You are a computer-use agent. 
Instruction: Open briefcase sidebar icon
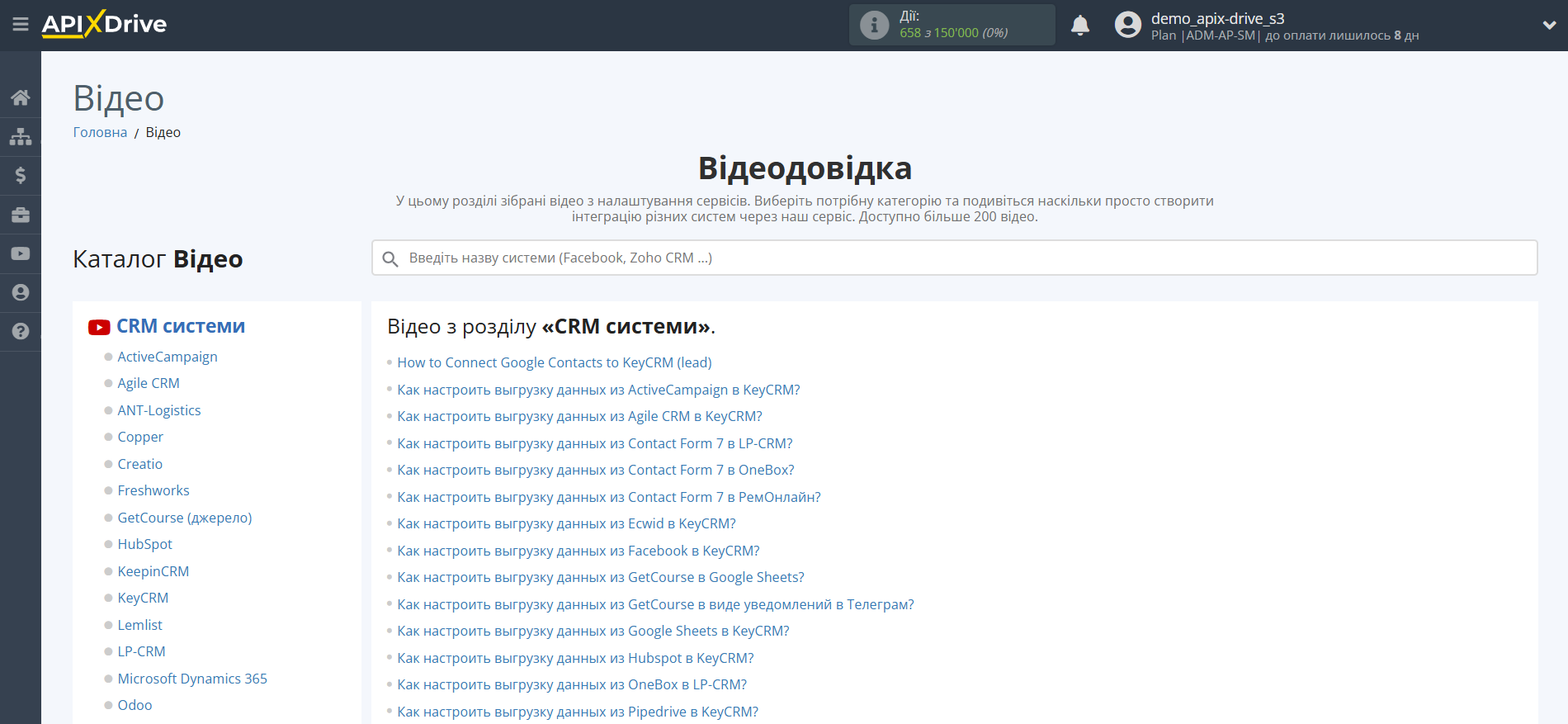21,215
